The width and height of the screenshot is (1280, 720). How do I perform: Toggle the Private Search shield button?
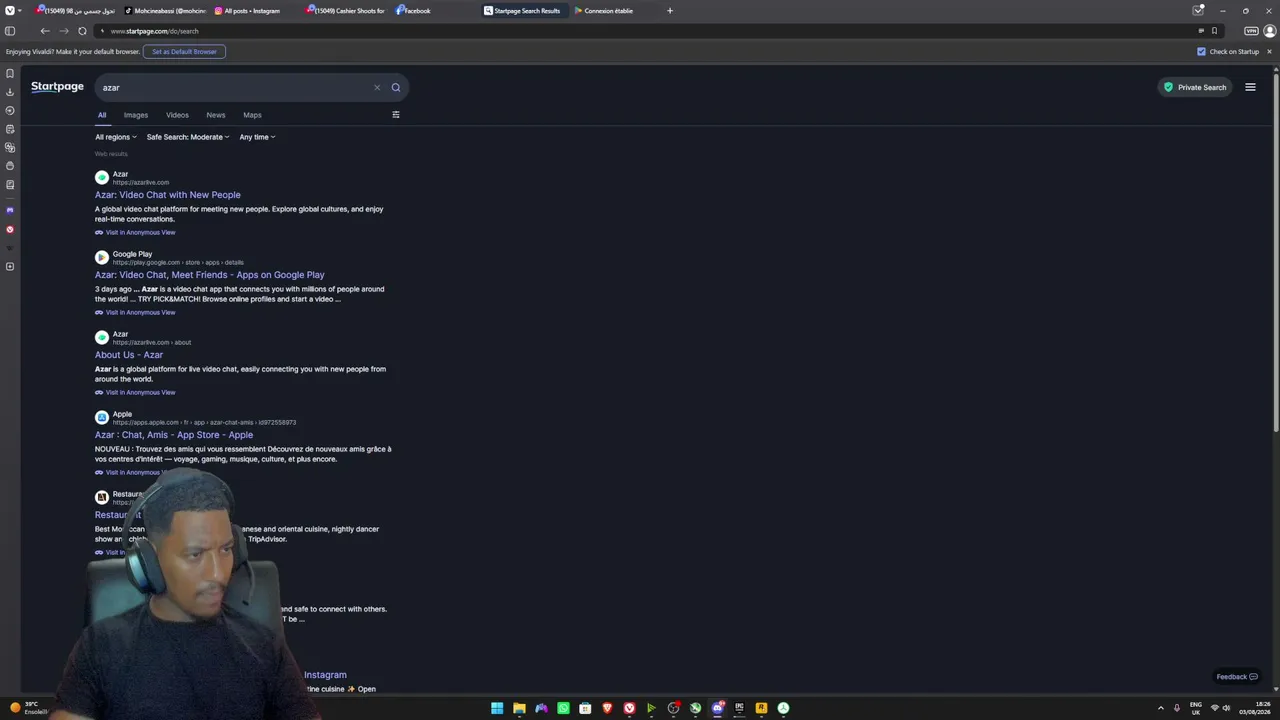(x=1194, y=87)
